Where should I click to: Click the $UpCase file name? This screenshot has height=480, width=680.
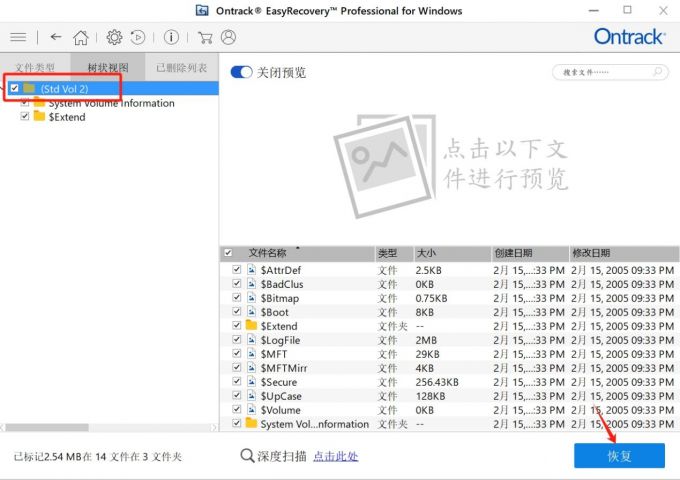pos(281,396)
